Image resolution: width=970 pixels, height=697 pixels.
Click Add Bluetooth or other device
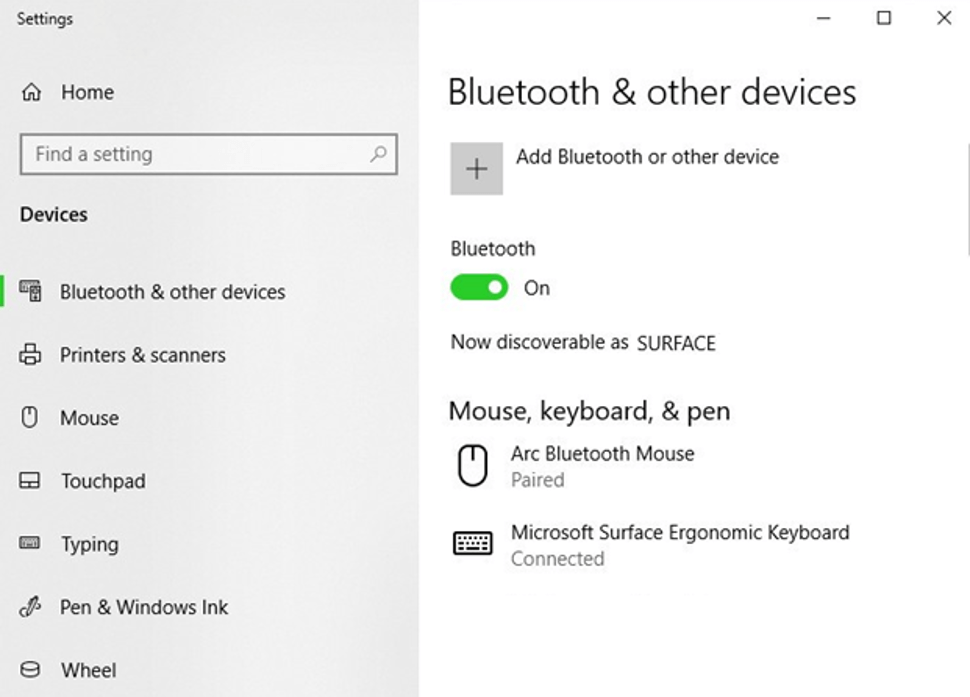pyautogui.click(x=649, y=157)
